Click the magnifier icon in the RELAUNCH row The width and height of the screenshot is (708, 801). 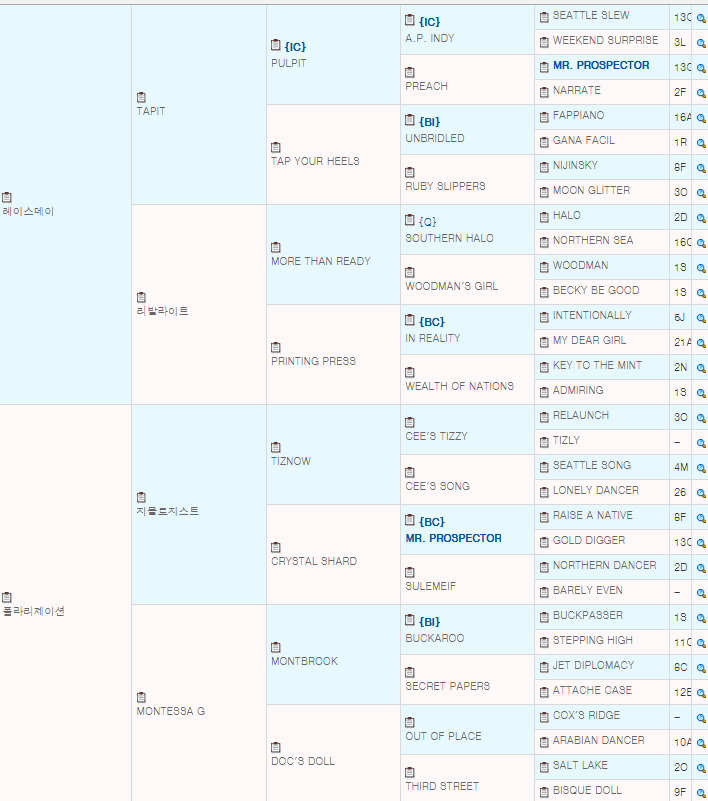point(701,417)
